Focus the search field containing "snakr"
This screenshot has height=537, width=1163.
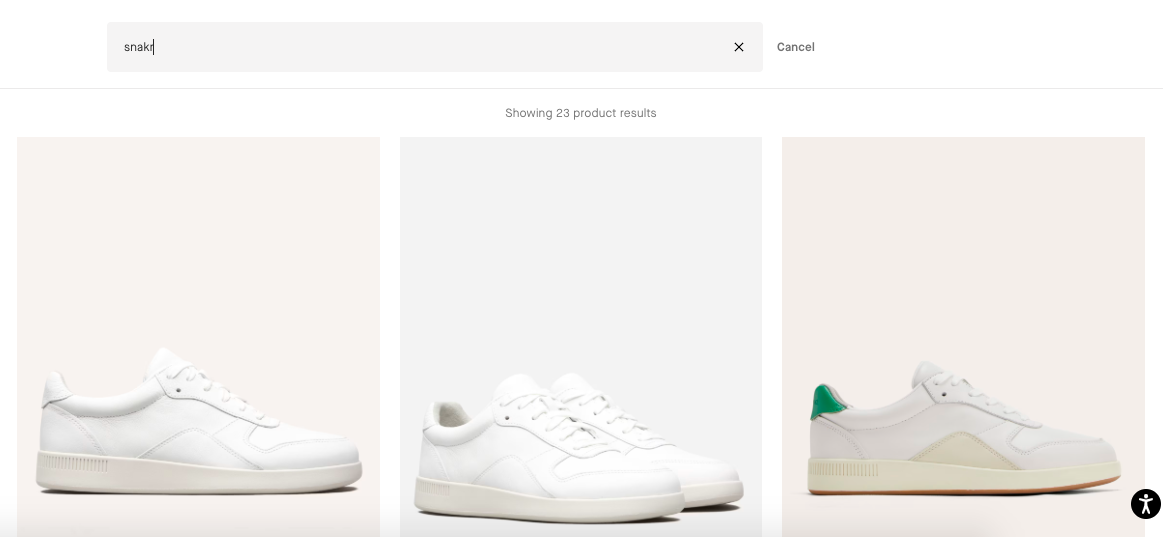pyautogui.click(x=435, y=47)
